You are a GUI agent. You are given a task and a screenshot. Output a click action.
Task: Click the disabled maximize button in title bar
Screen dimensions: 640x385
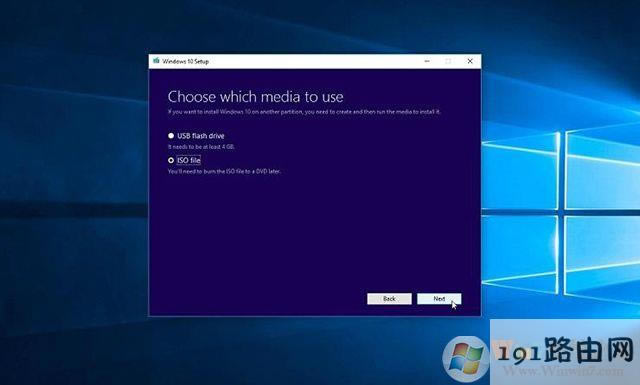coord(448,61)
